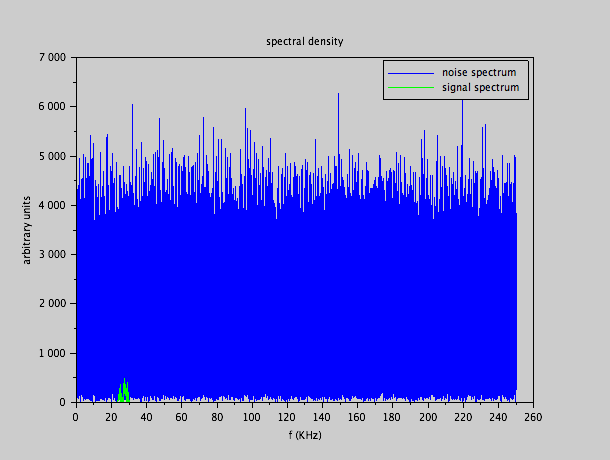The height and width of the screenshot is (460, 610).
Task: Click the 60 x-axis tick label
Action: [181, 417]
